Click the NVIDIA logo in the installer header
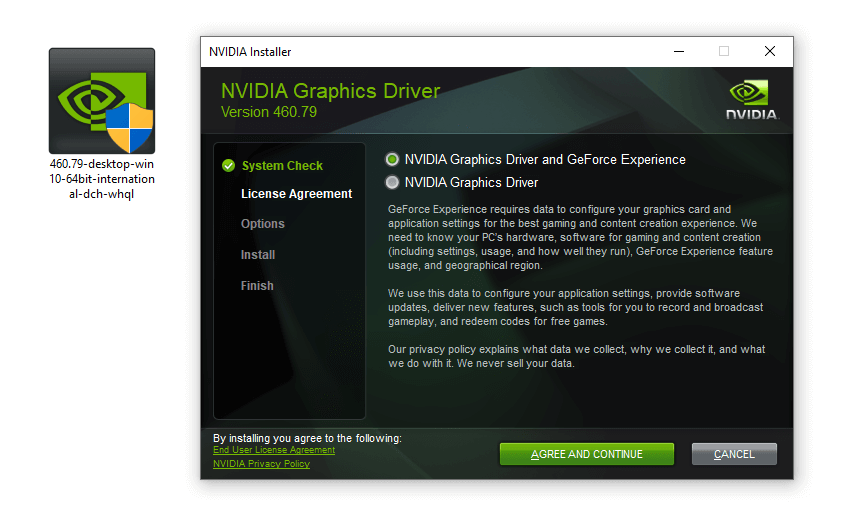 pos(752,100)
